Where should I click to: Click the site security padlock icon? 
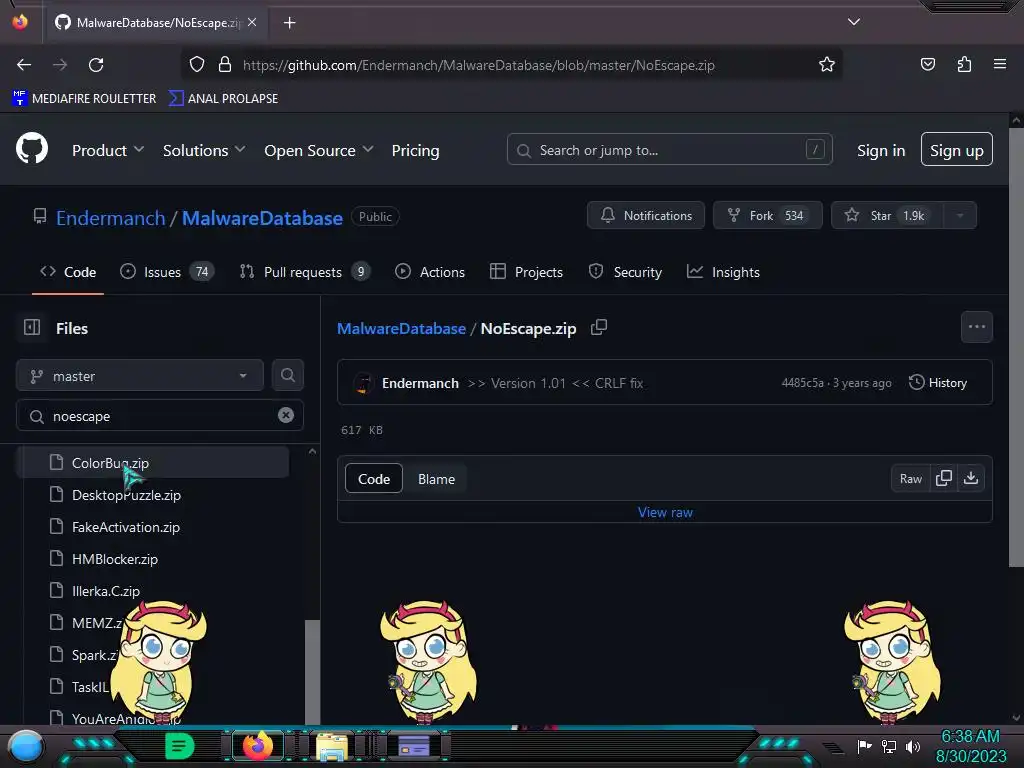225,64
